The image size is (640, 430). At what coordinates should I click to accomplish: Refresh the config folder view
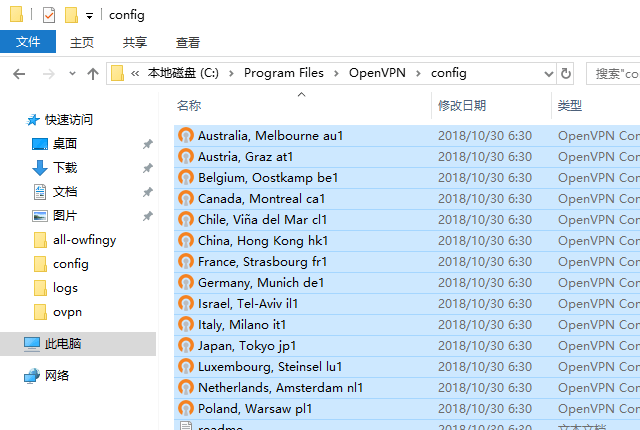(566, 74)
